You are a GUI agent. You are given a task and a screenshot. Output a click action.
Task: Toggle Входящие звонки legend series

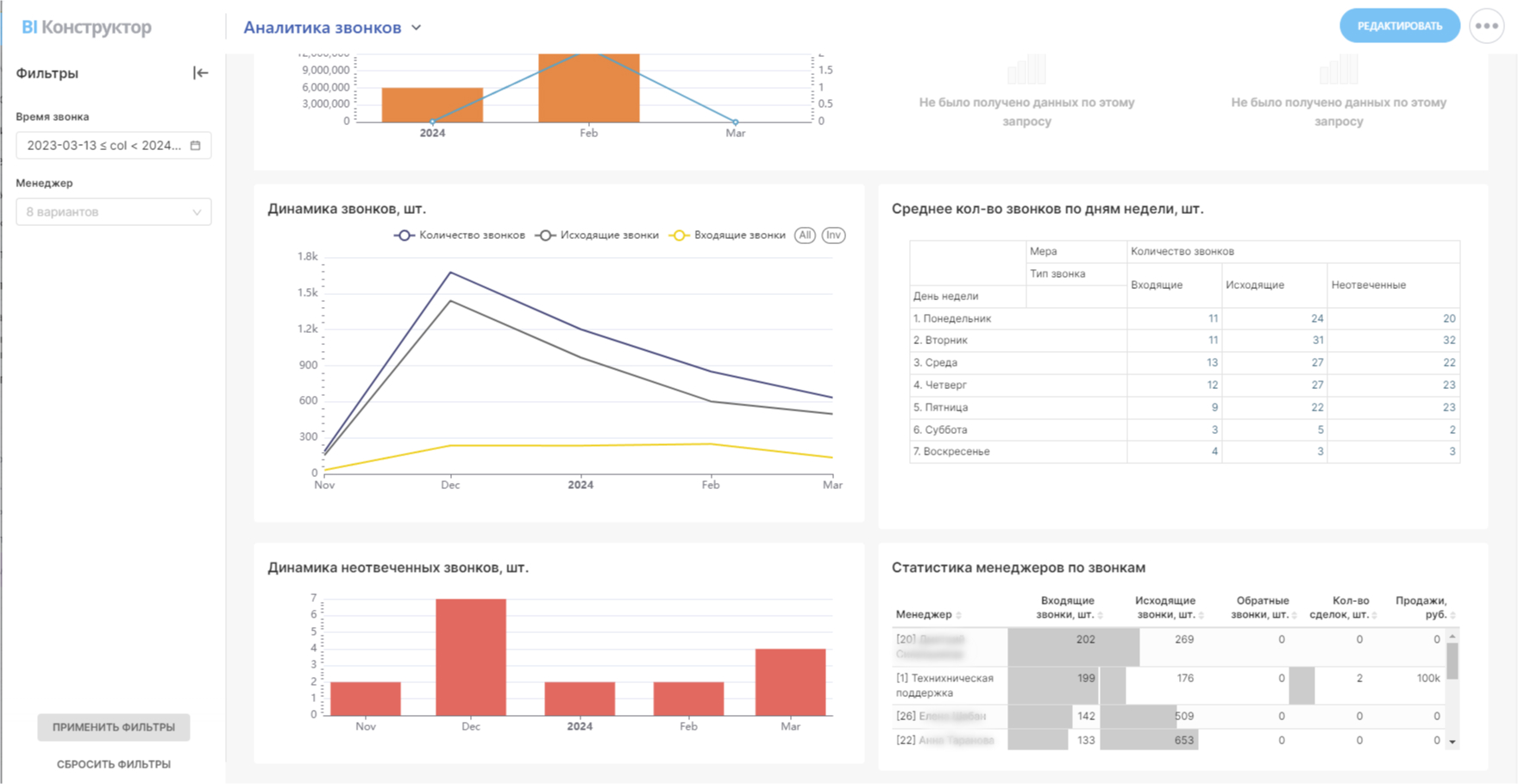(x=729, y=235)
